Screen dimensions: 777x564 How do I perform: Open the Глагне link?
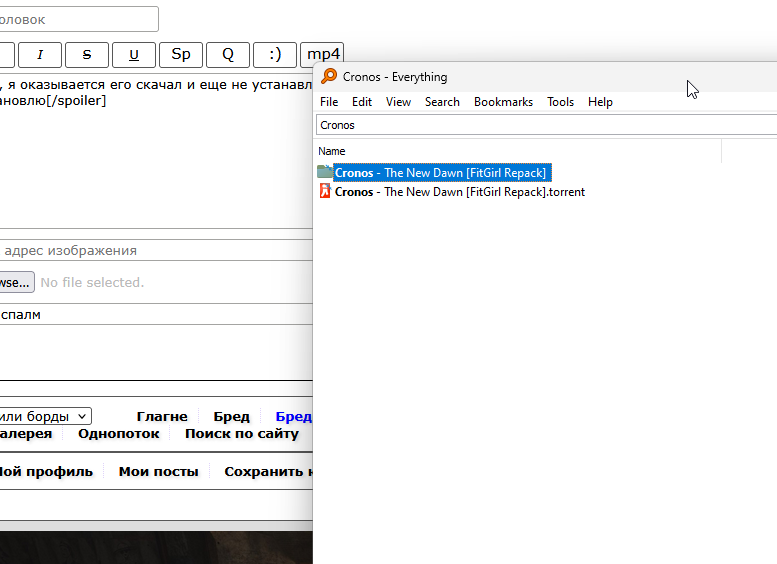tap(162, 416)
